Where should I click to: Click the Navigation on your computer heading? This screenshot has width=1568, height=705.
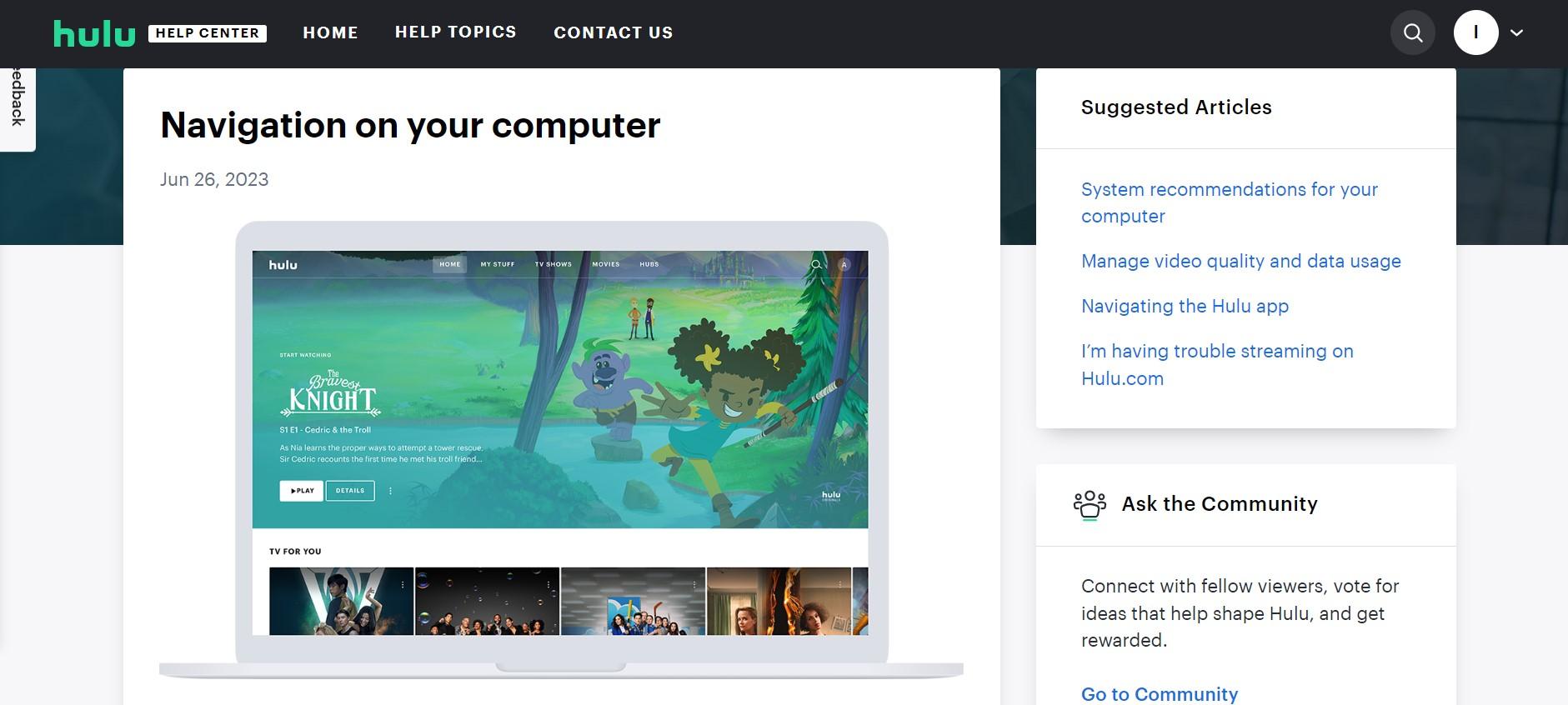410,125
